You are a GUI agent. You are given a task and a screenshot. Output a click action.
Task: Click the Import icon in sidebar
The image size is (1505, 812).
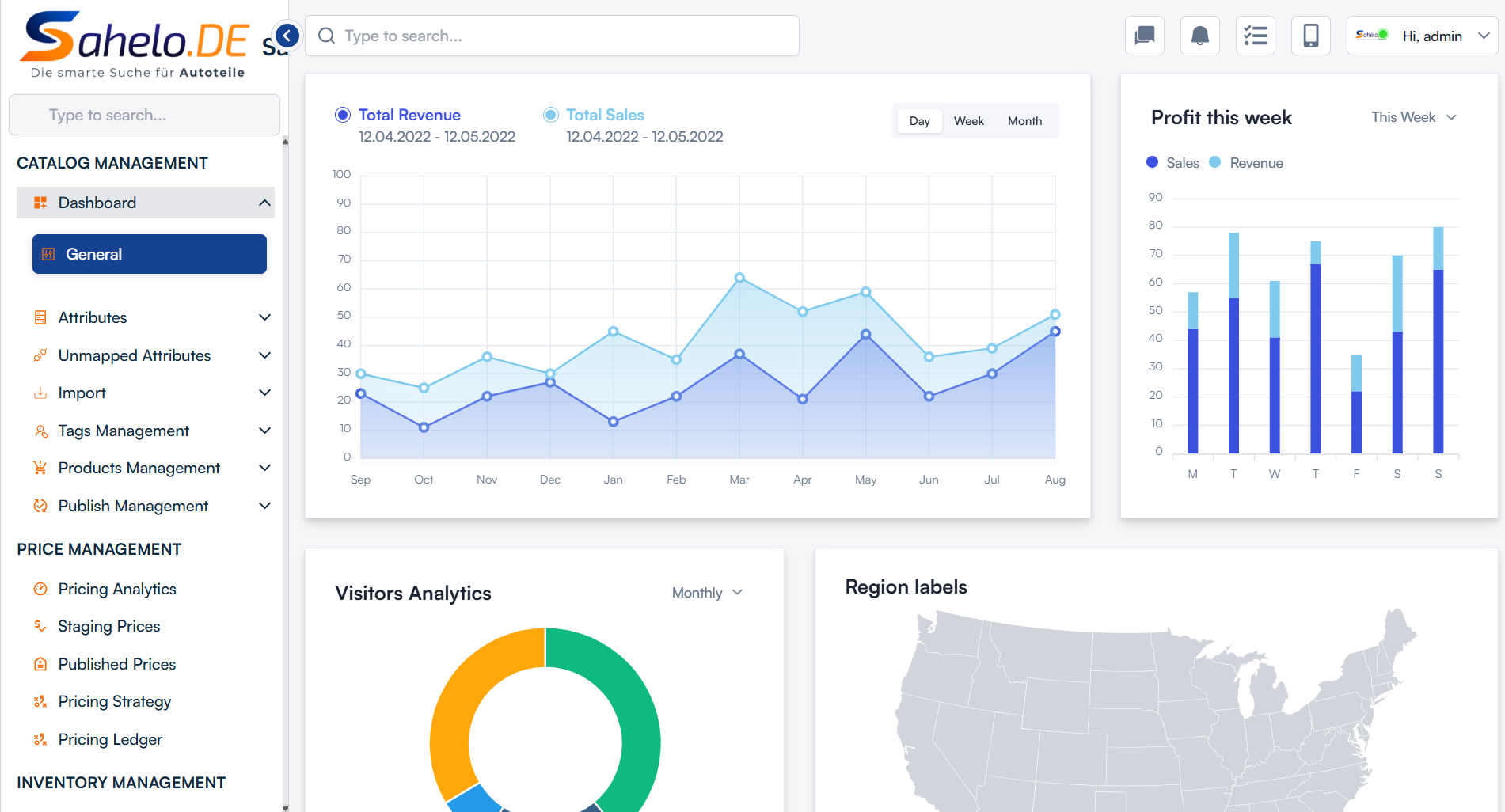click(x=40, y=393)
